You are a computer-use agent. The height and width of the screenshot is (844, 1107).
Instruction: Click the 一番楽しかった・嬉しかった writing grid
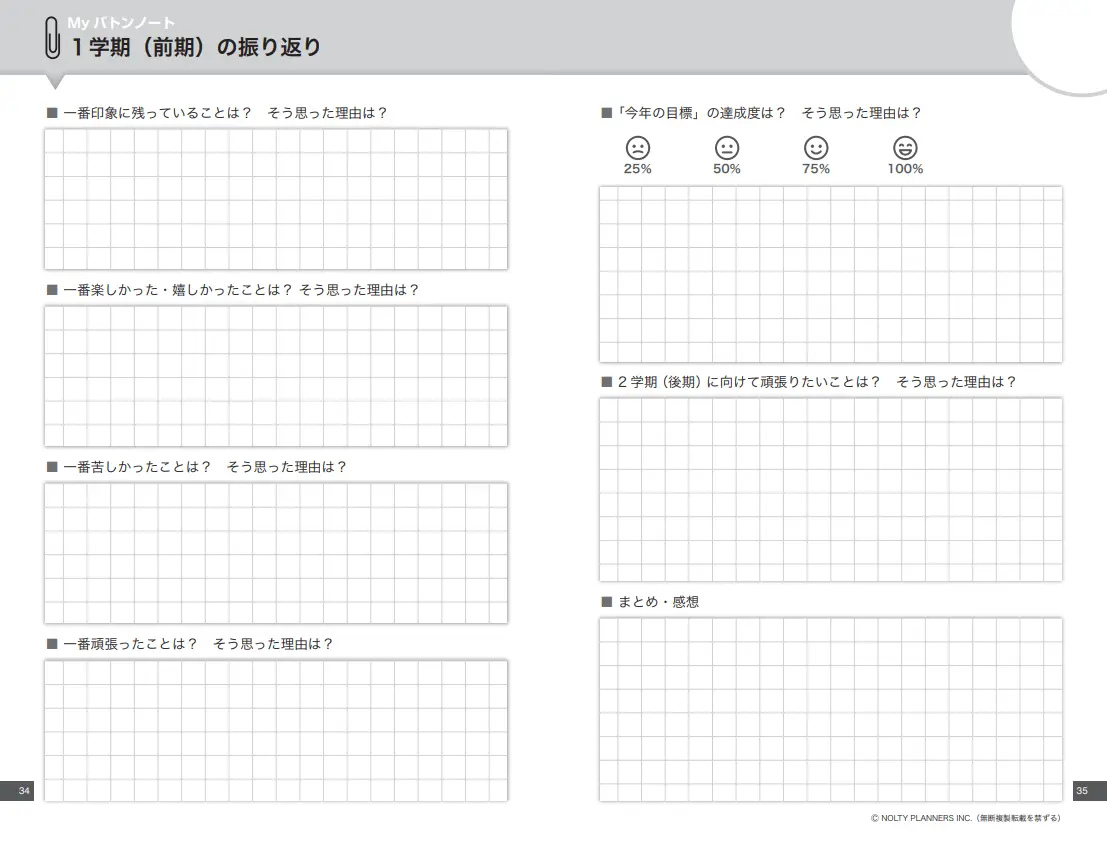click(276, 376)
